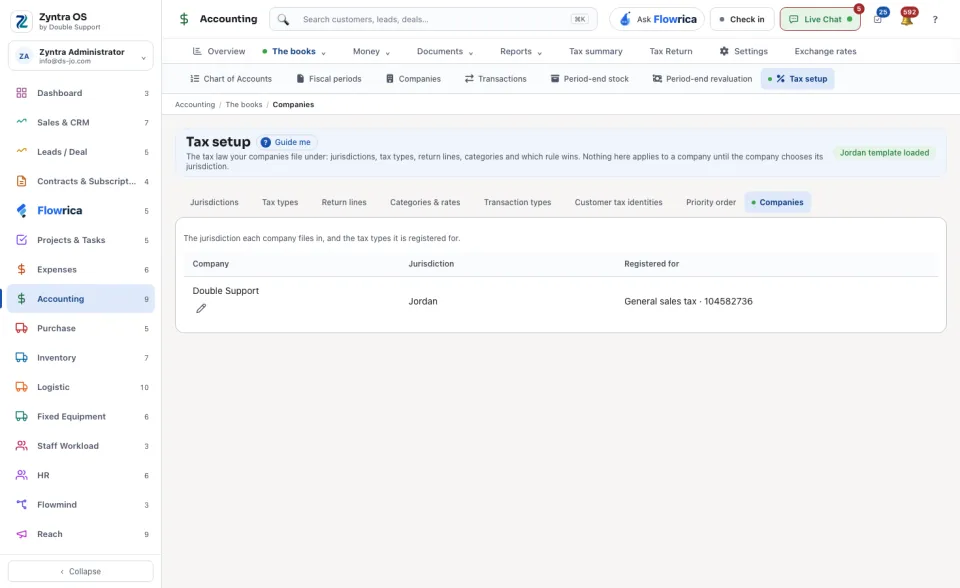
Task: Open the Tax Return tab
Action: 671,51
